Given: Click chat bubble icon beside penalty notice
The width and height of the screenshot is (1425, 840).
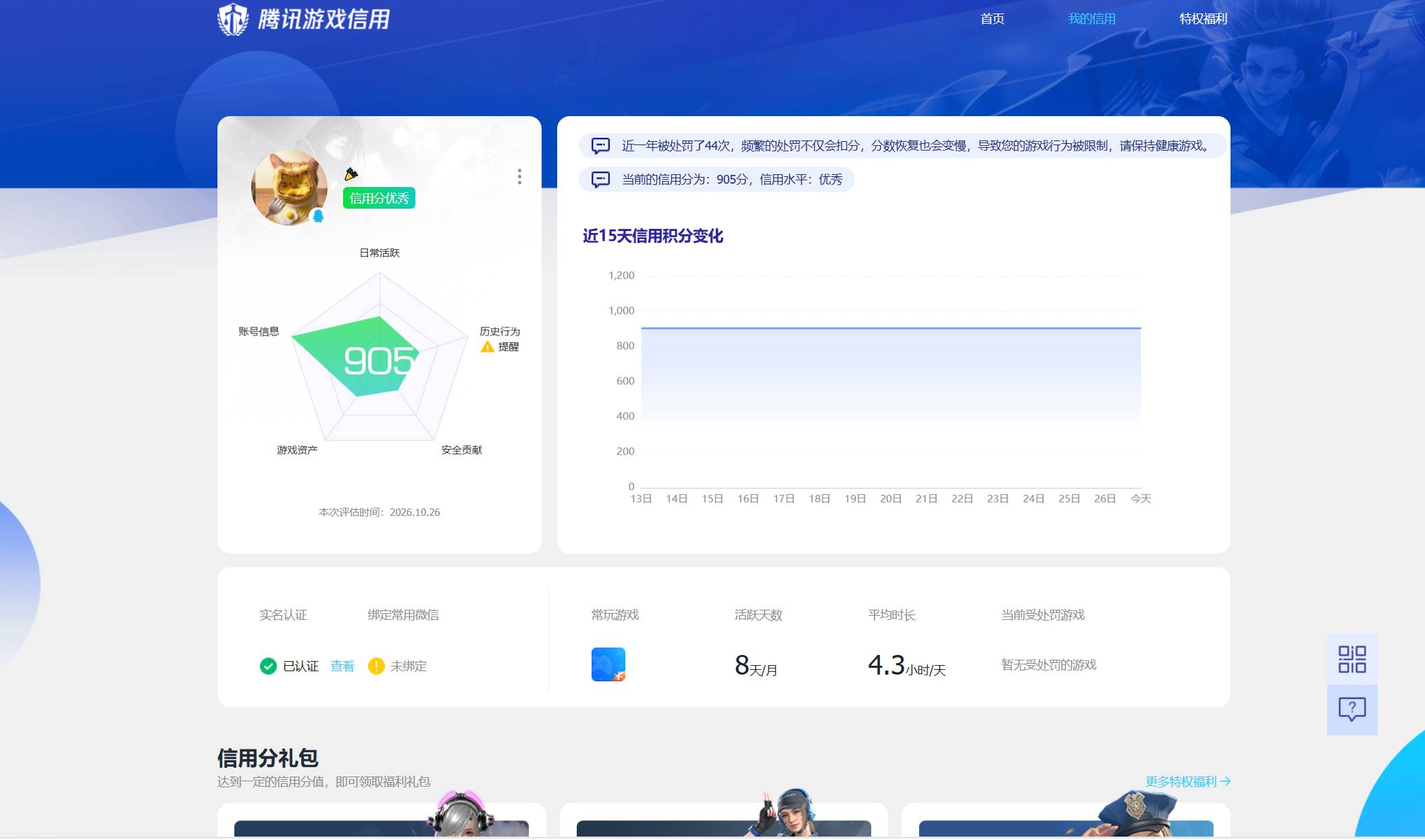Looking at the screenshot, I should pyautogui.click(x=600, y=146).
